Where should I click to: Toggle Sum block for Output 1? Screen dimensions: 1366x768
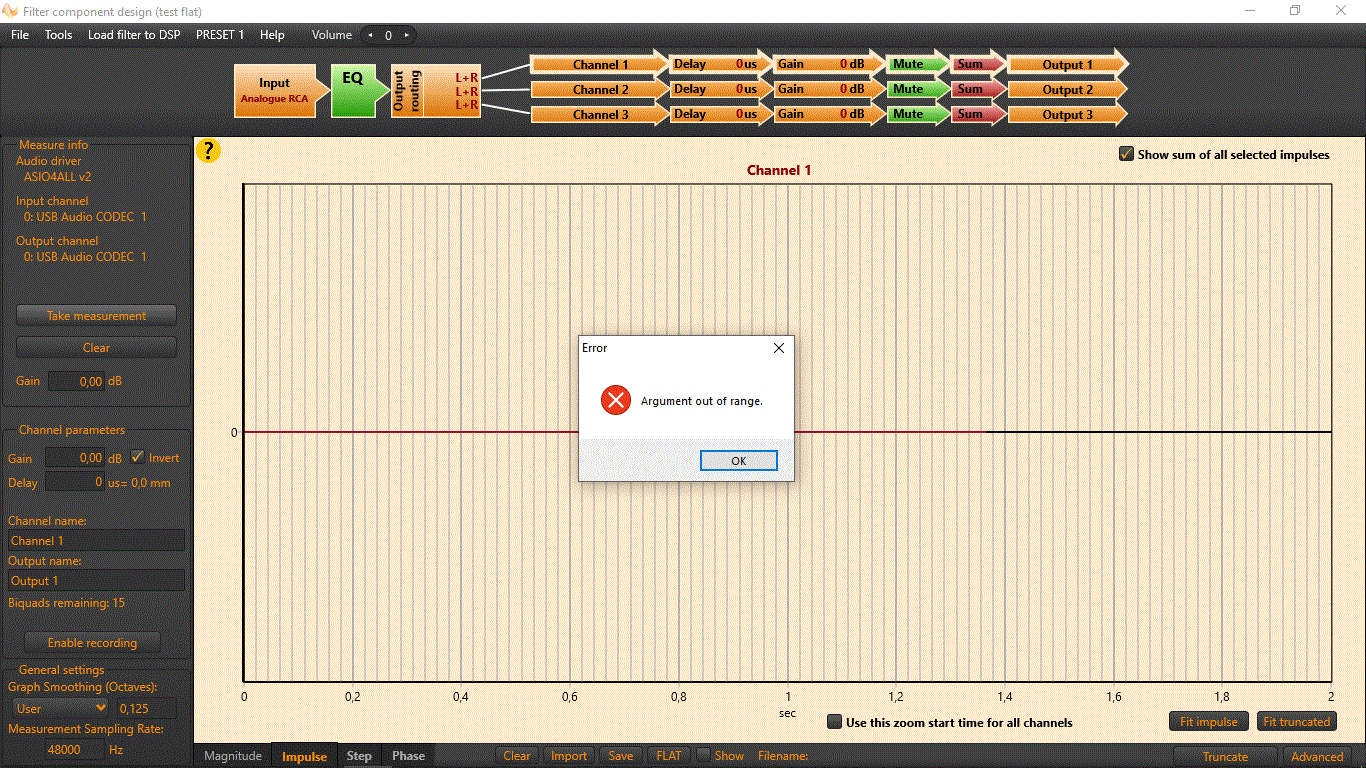[976, 64]
